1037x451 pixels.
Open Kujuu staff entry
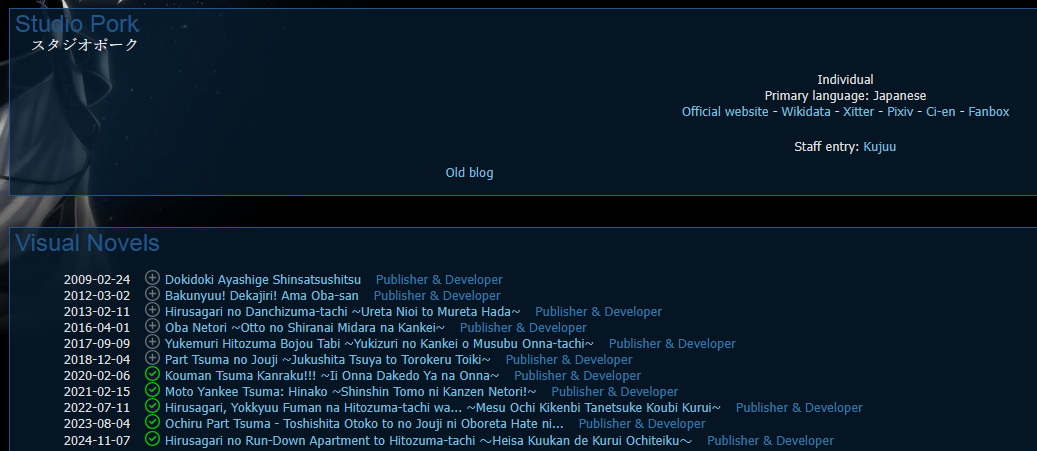(x=880, y=147)
